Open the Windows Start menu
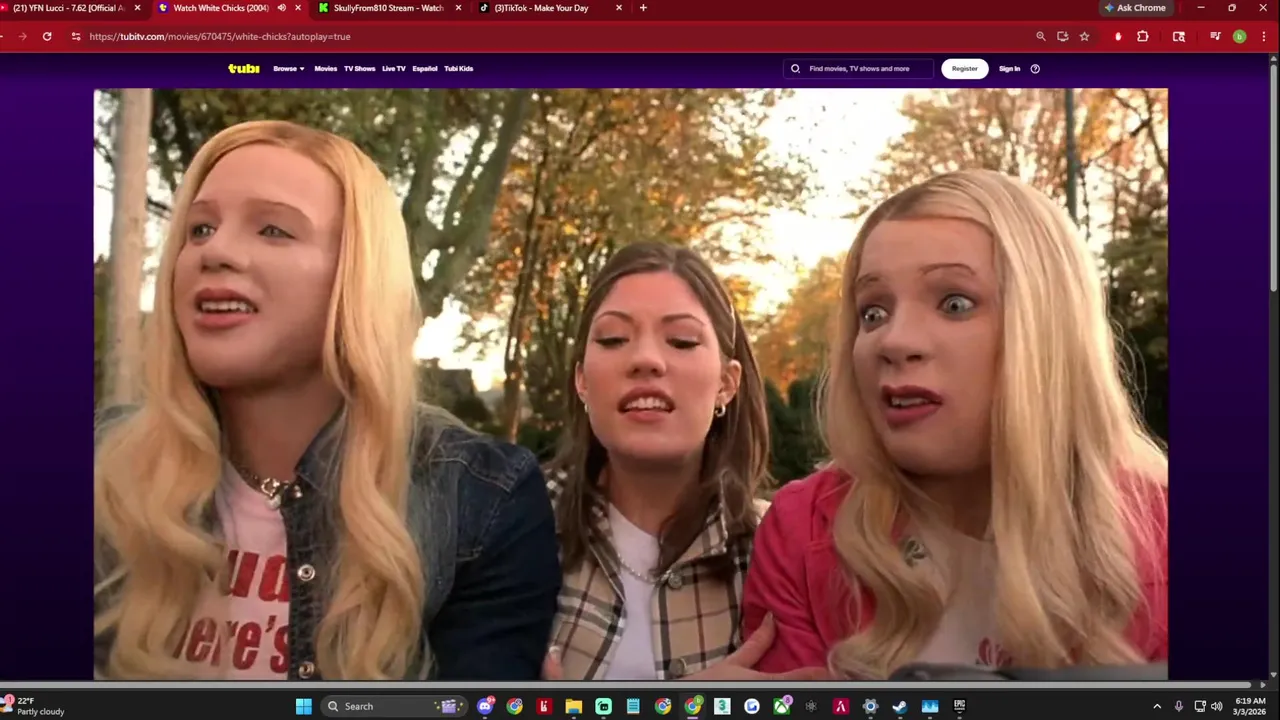1280x720 pixels. (303, 706)
